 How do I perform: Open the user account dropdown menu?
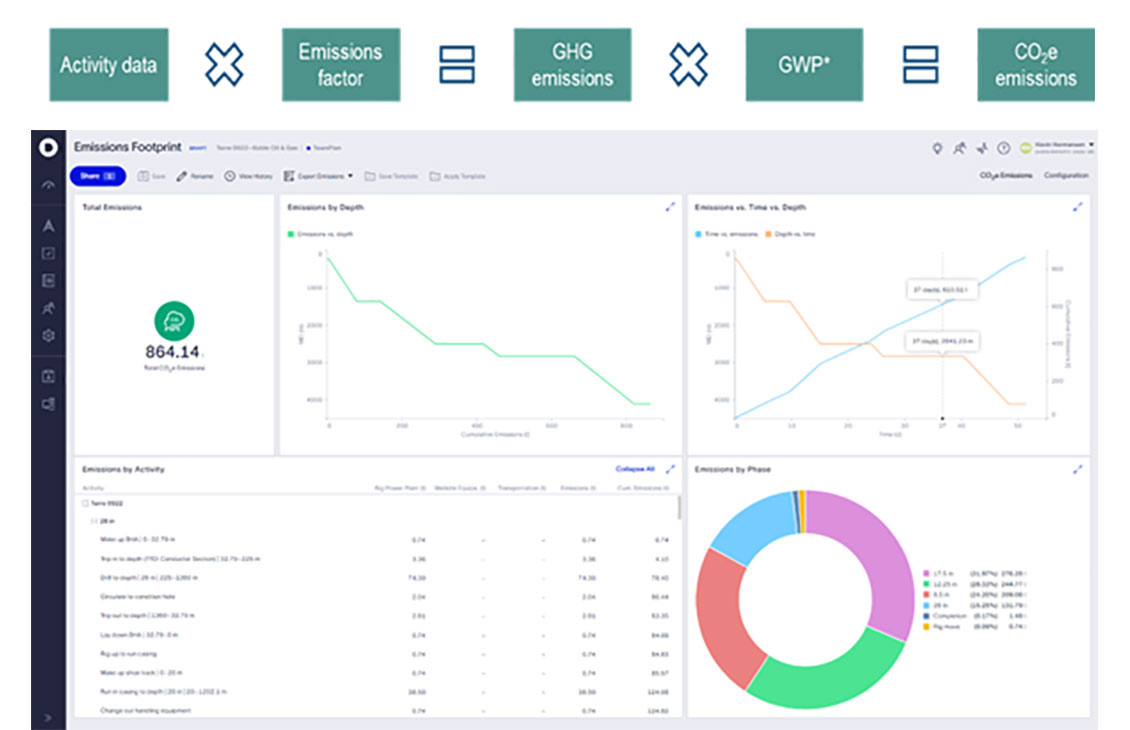pos(1090,146)
